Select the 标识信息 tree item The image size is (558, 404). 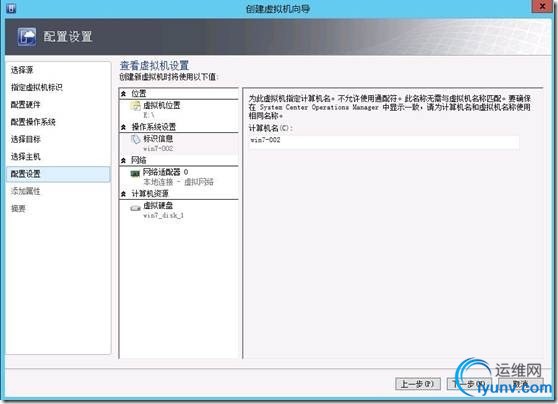tap(179, 143)
